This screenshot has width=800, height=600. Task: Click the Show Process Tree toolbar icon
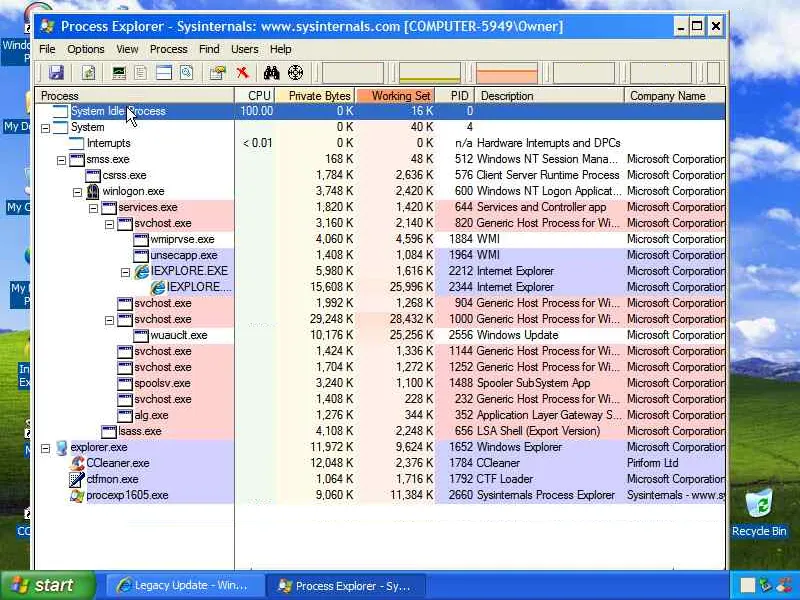pyautogui.click(x=140, y=73)
